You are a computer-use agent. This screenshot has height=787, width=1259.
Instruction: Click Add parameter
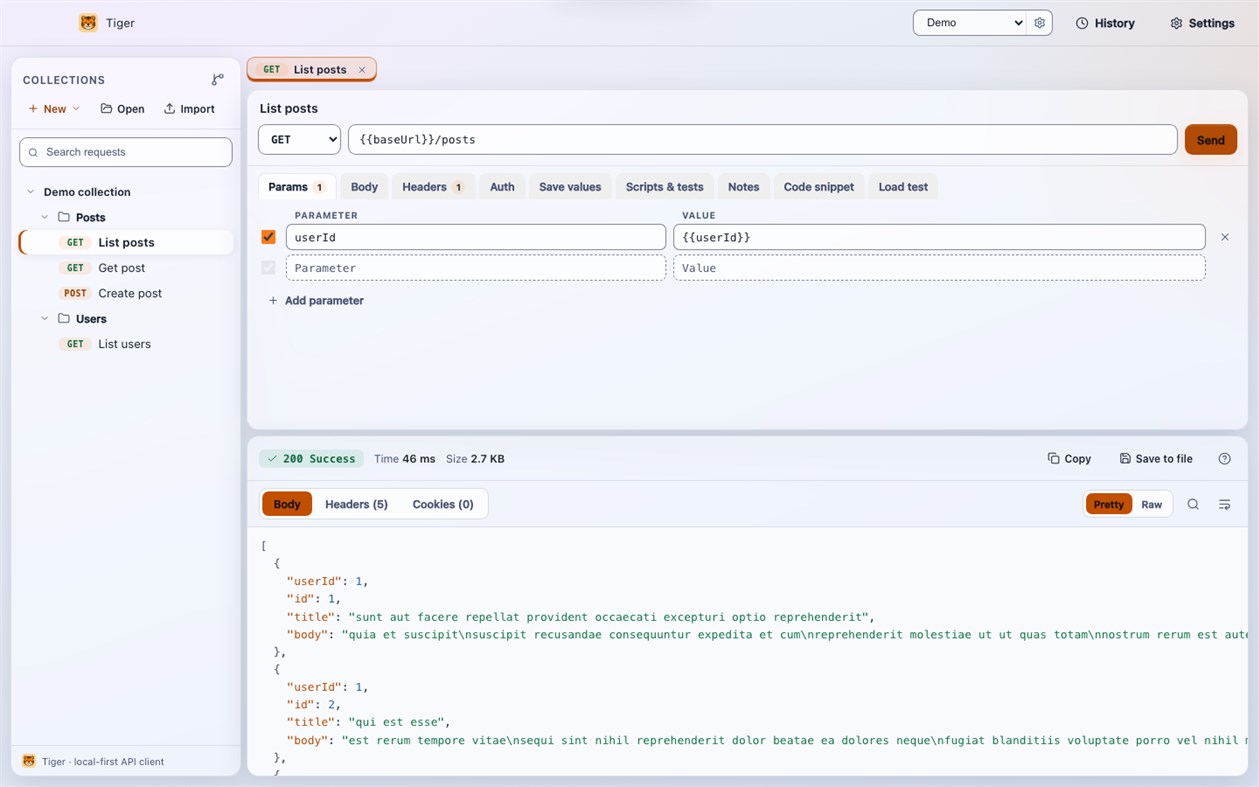316,301
